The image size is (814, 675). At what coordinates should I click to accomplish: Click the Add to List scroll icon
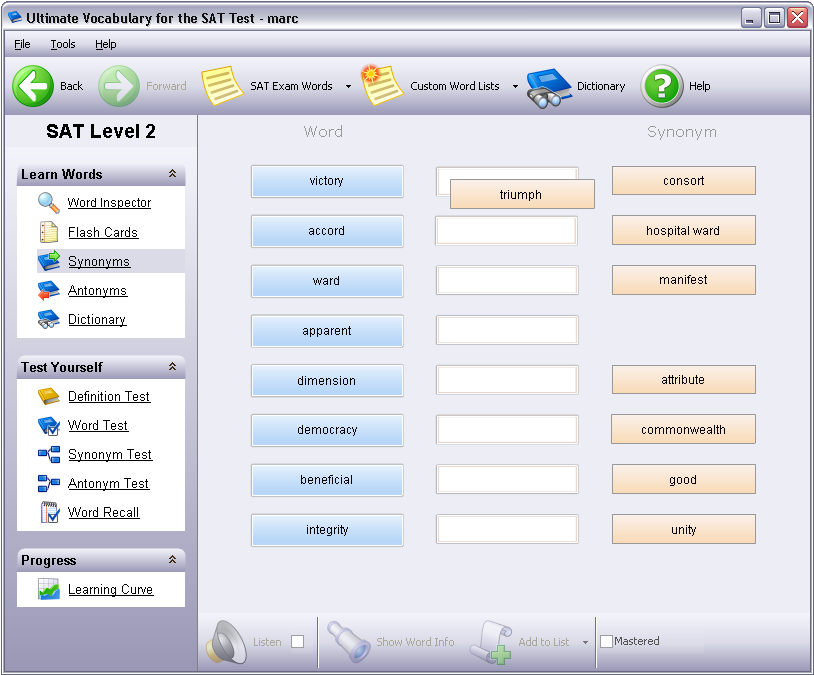[491, 642]
